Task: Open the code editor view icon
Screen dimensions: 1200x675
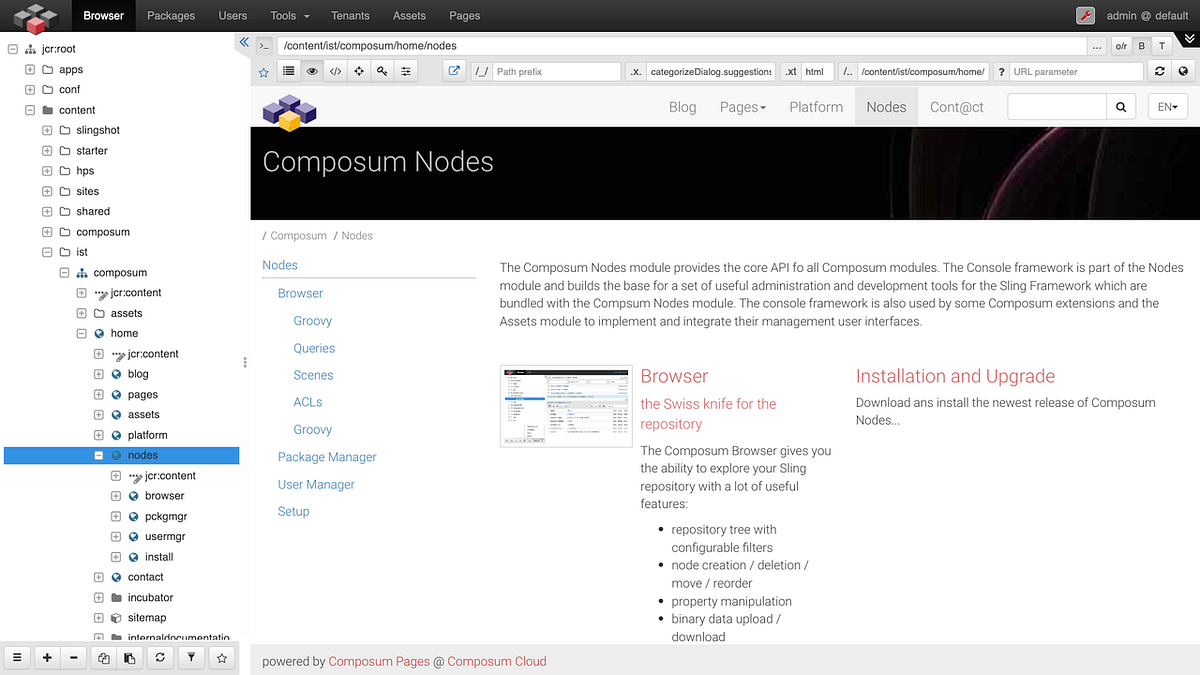Action: [x=335, y=71]
